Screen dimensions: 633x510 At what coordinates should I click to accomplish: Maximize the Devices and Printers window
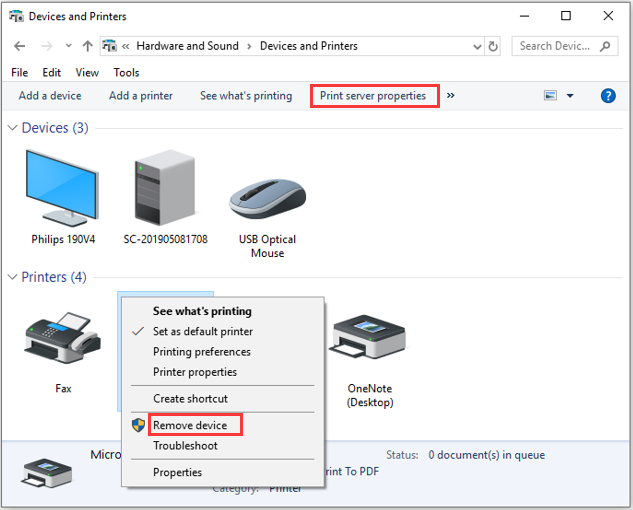(x=566, y=16)
